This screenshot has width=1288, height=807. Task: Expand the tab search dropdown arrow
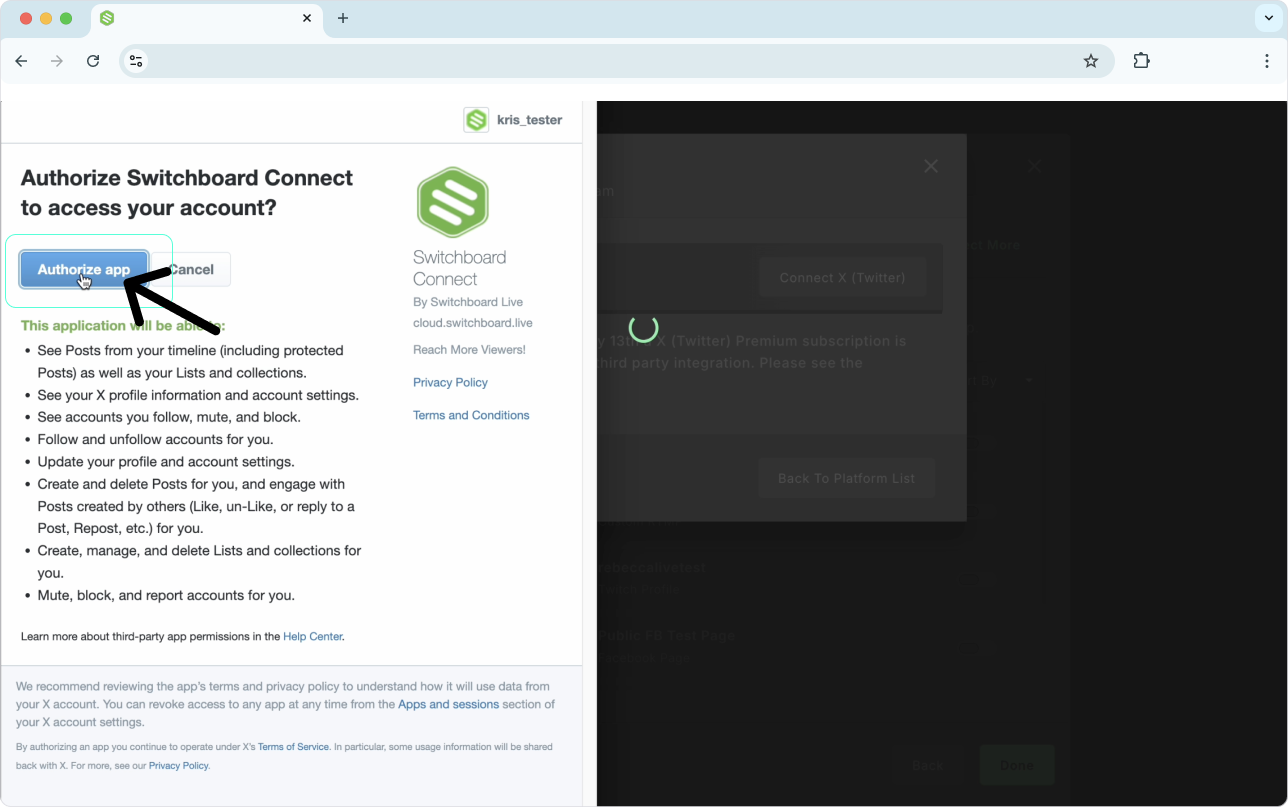[x=1269, y=18]
